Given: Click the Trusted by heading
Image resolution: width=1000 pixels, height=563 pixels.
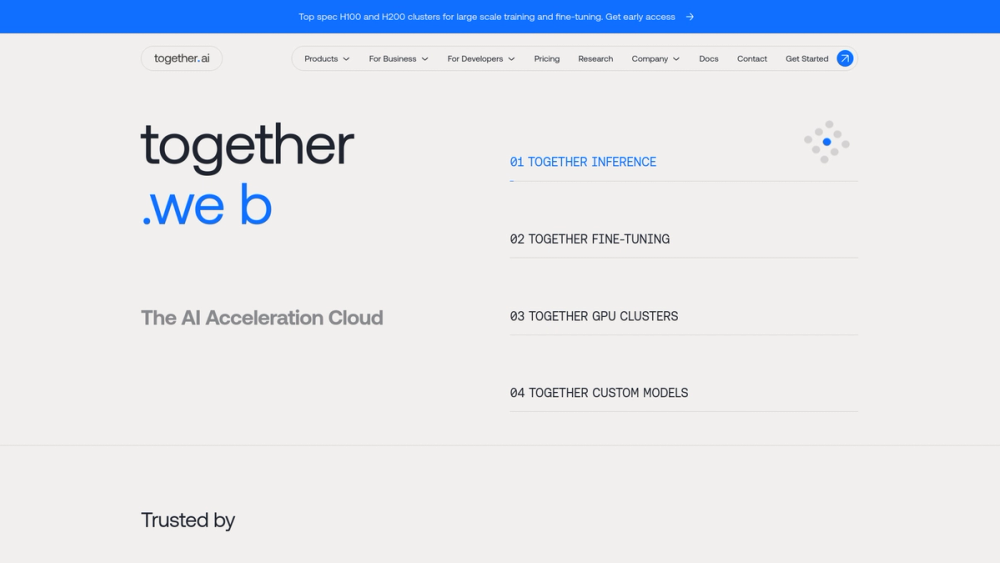Looking at the screenshot, I should click(188, 520).
